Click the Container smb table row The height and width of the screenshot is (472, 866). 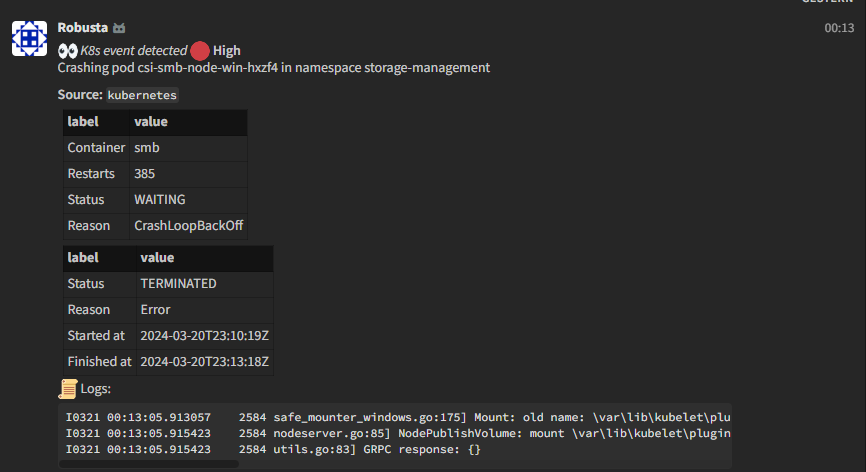(x=155, y=148)
